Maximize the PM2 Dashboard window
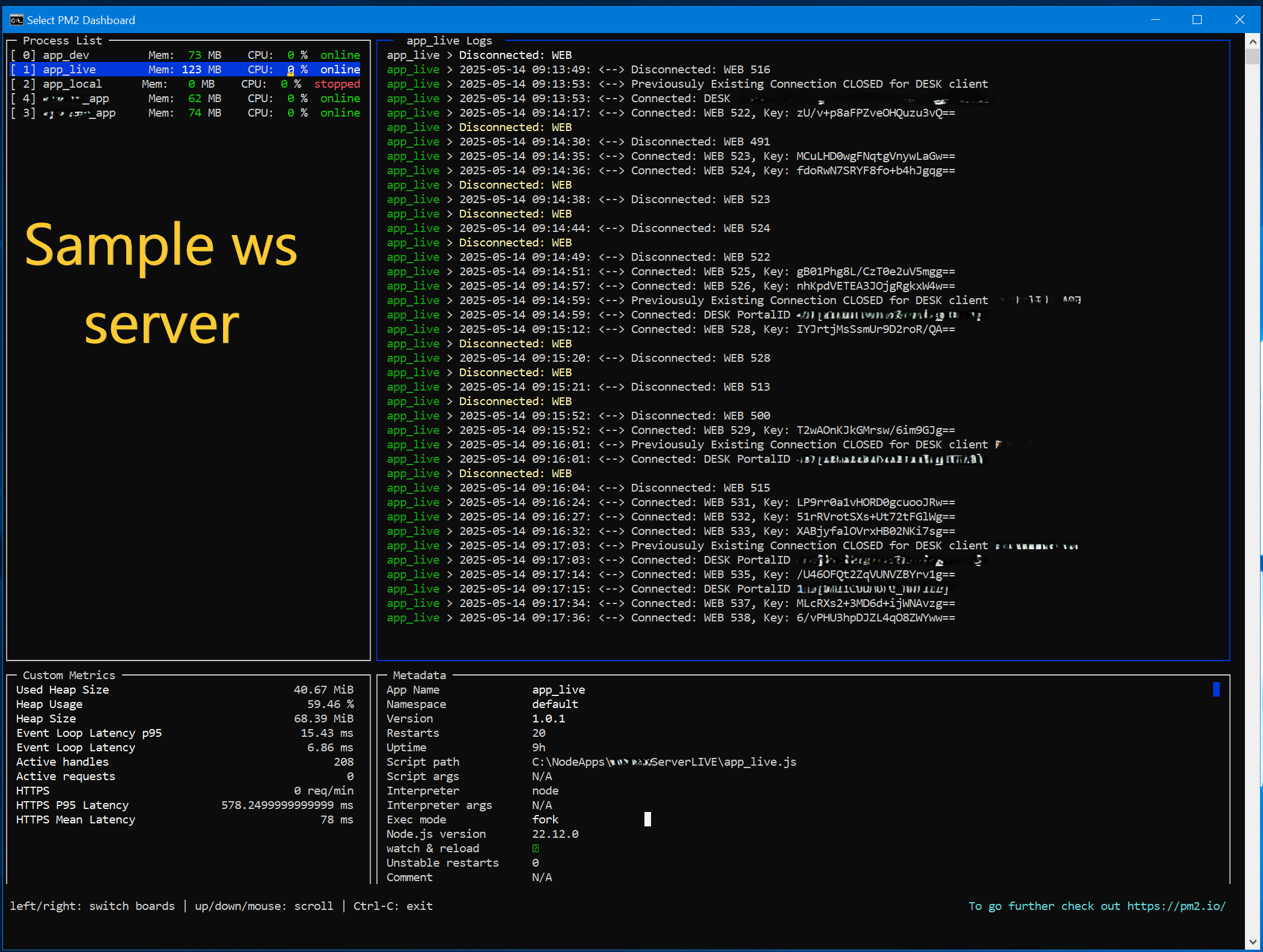The image size is (1263, 952). (x=1197, y=20)
